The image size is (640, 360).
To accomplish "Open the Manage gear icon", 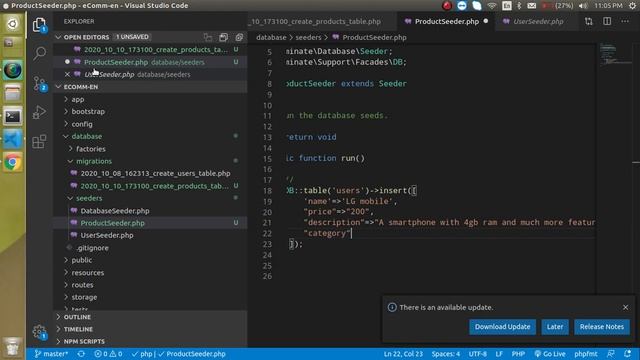I will (x=39, y=331).
